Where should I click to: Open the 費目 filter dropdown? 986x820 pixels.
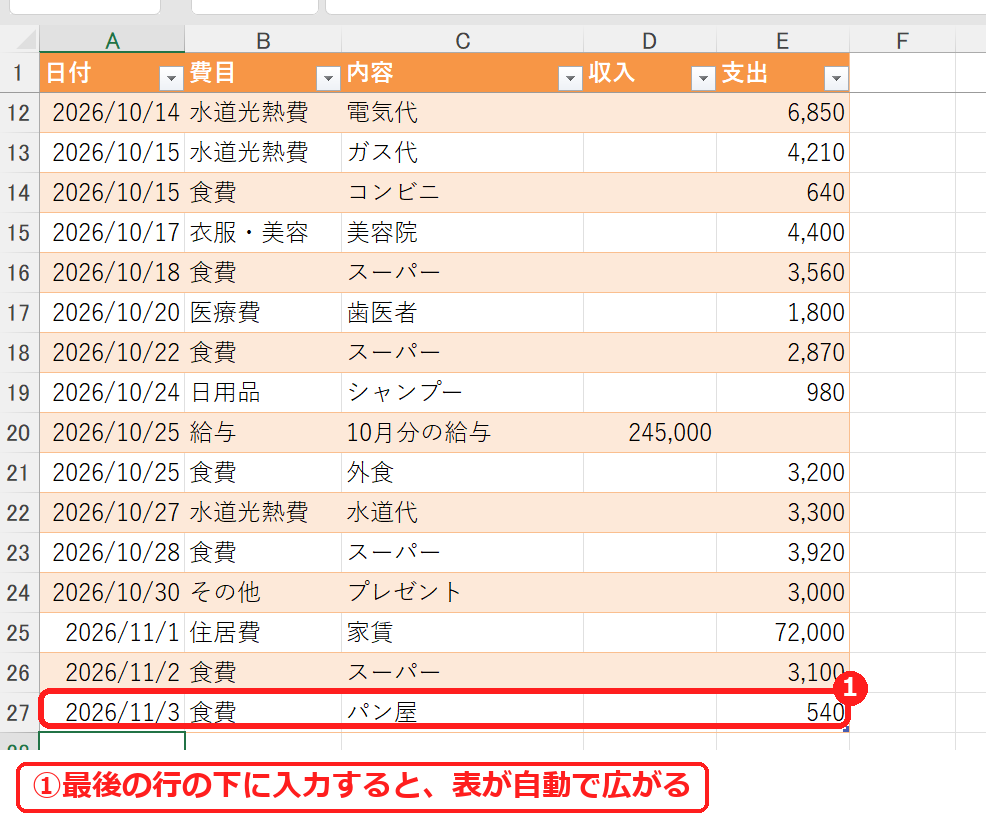point(328,78)
